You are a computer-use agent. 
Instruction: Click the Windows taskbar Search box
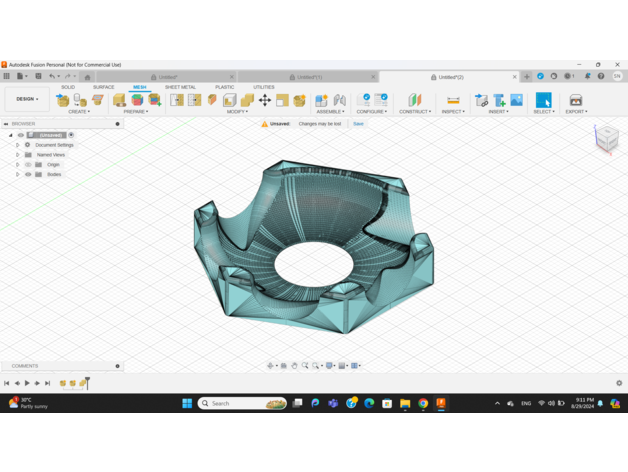[242, 403]
